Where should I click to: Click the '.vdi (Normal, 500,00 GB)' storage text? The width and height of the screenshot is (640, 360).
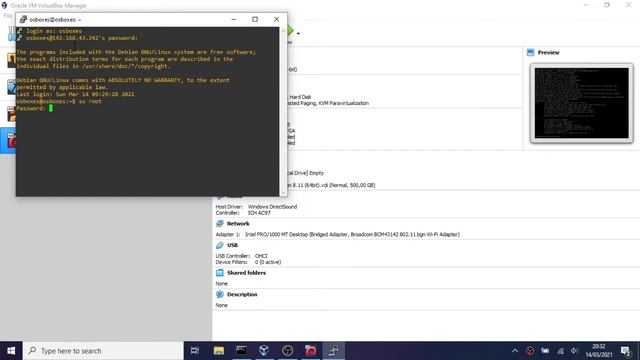331,185
